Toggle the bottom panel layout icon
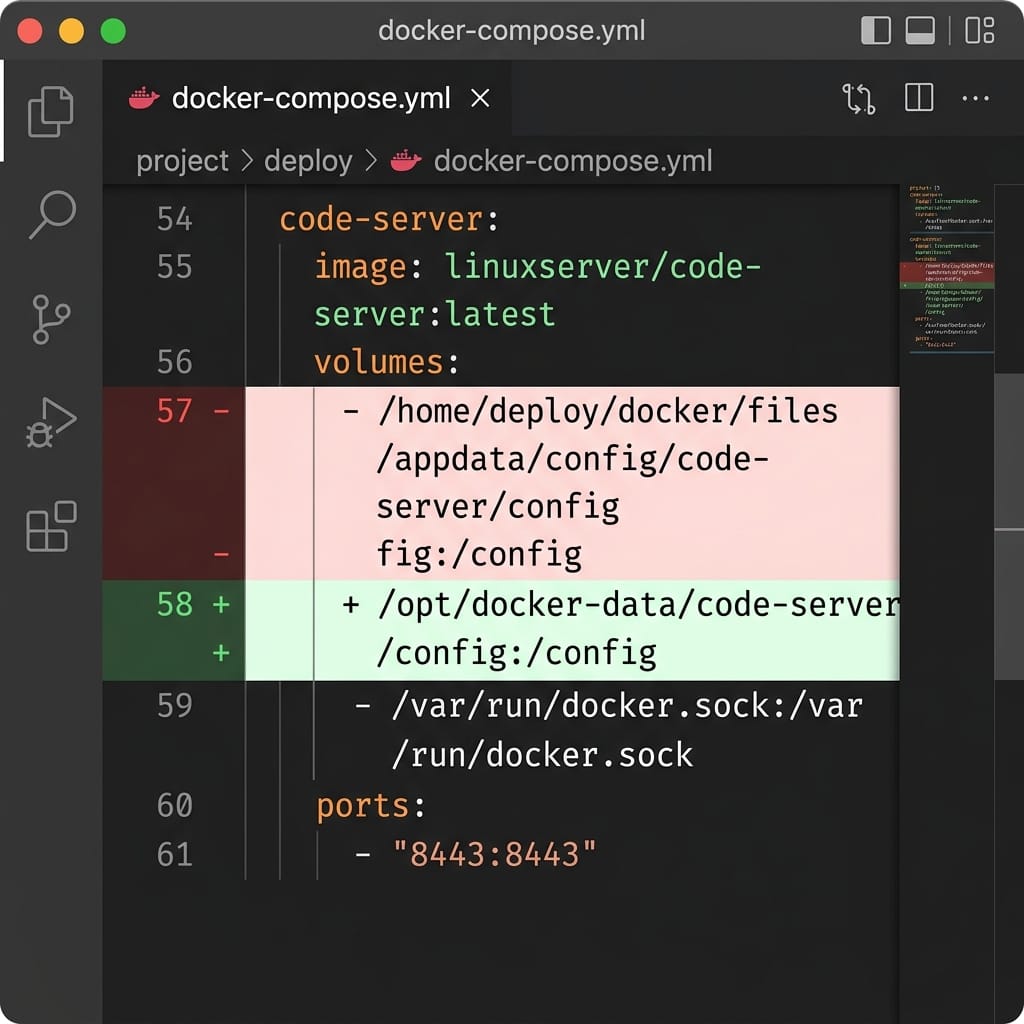Image resolution: width=1024 pixels, height=1024 pixels. point(920,30)
